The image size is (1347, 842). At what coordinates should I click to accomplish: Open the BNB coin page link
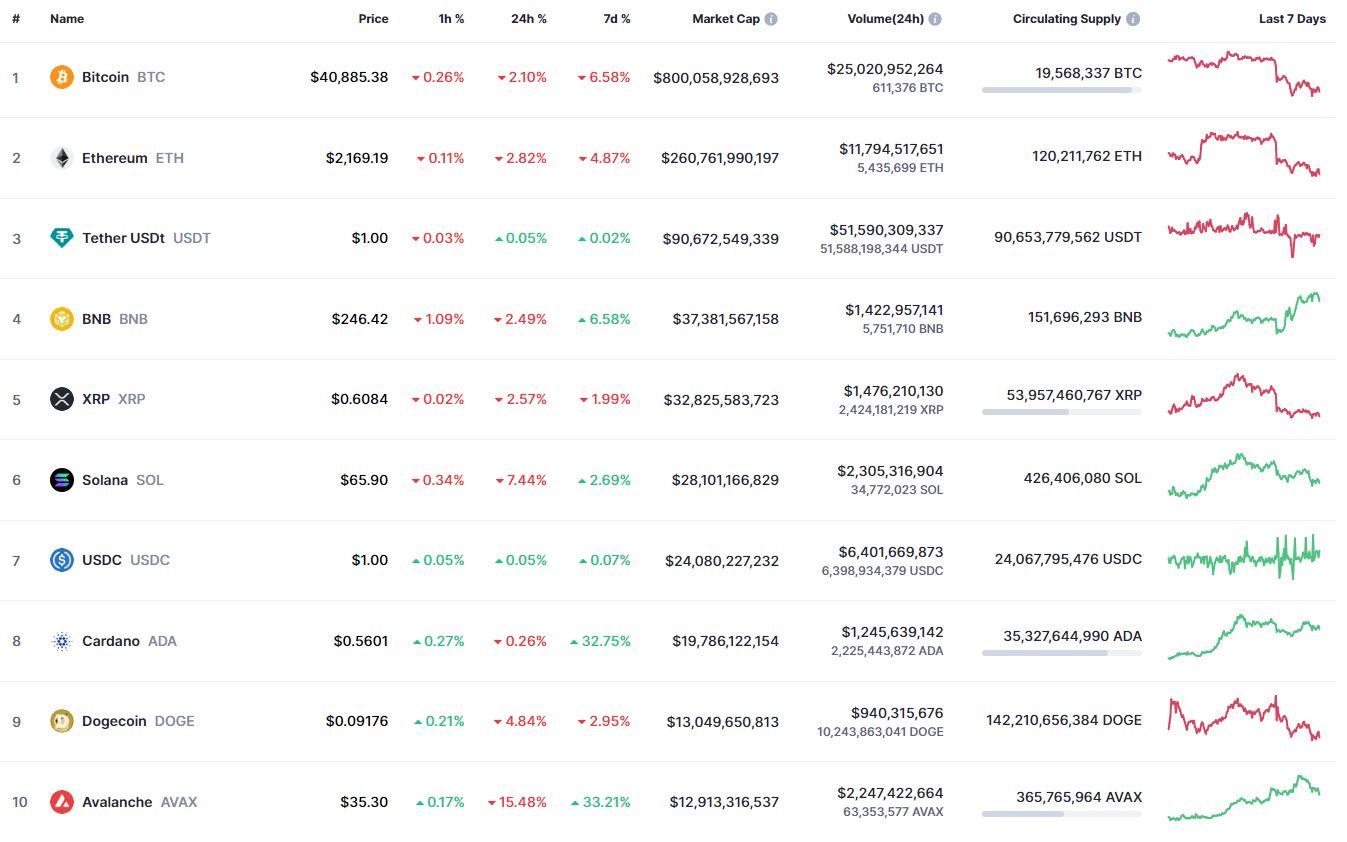click(x=115, y=319)
